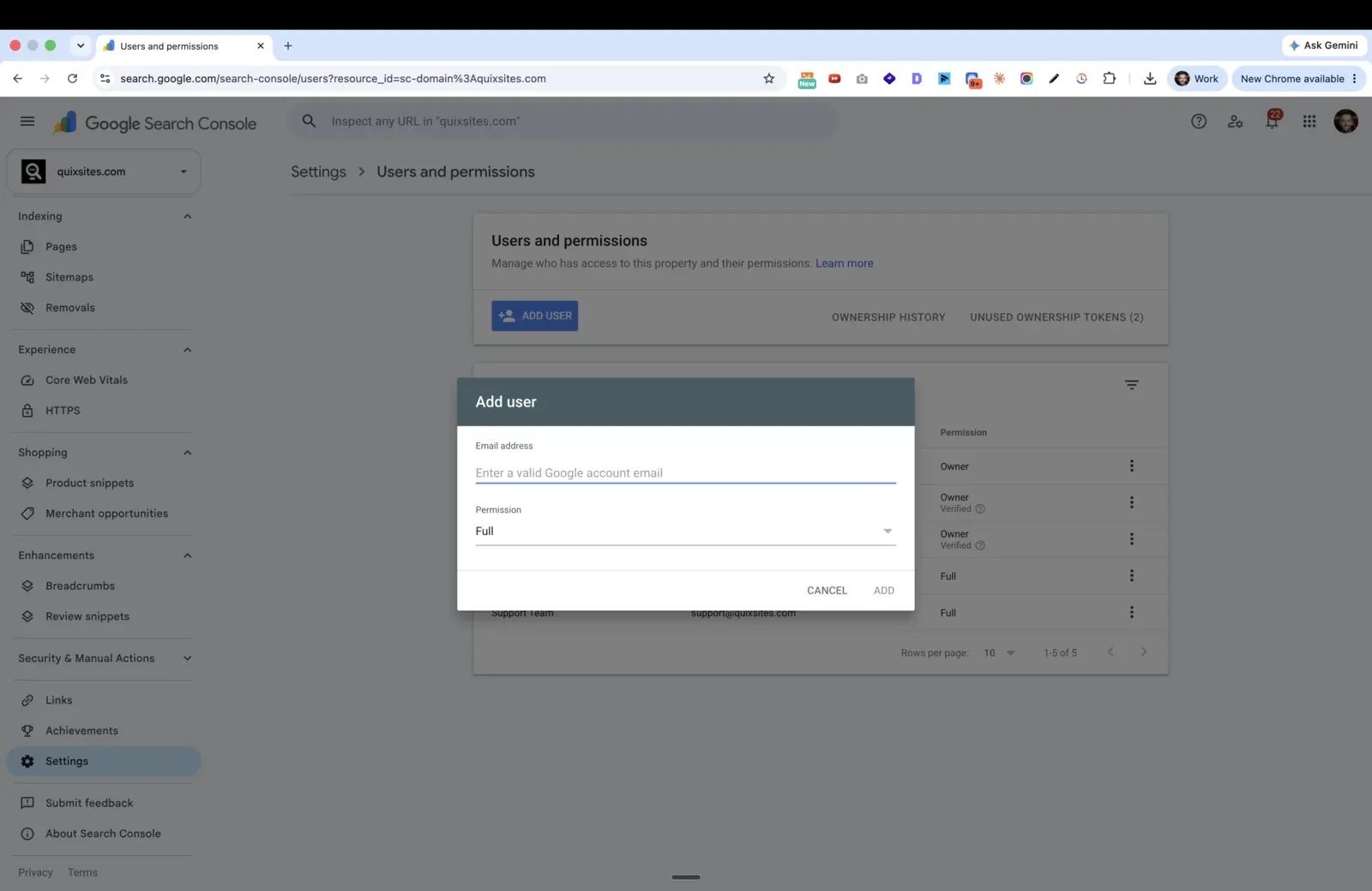
Task: Open the notifications bell
Action: [1273, 121]
